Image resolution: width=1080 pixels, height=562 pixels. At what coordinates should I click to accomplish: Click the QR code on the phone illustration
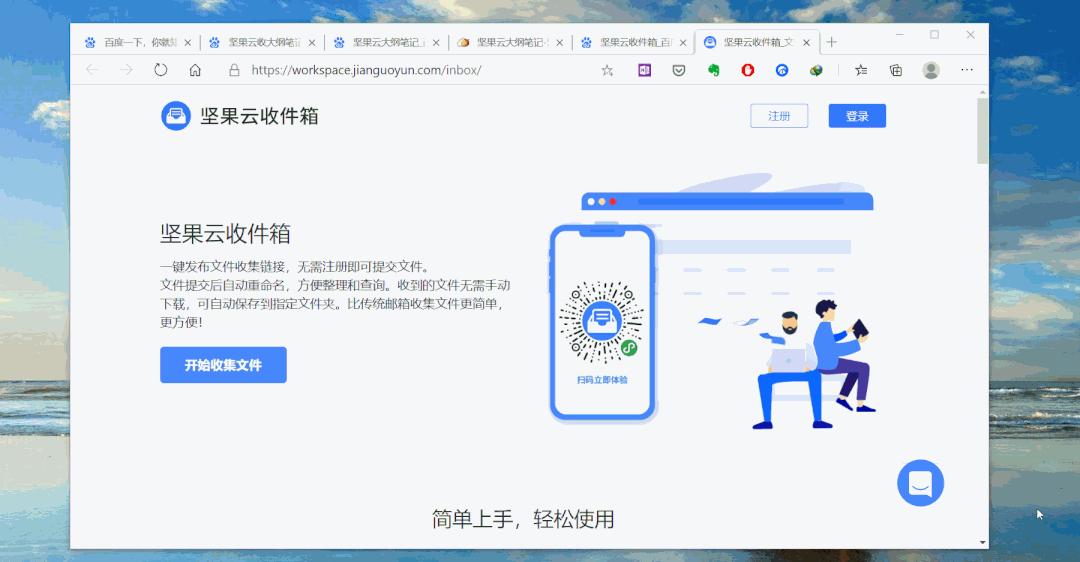click(x=601, y=322)
